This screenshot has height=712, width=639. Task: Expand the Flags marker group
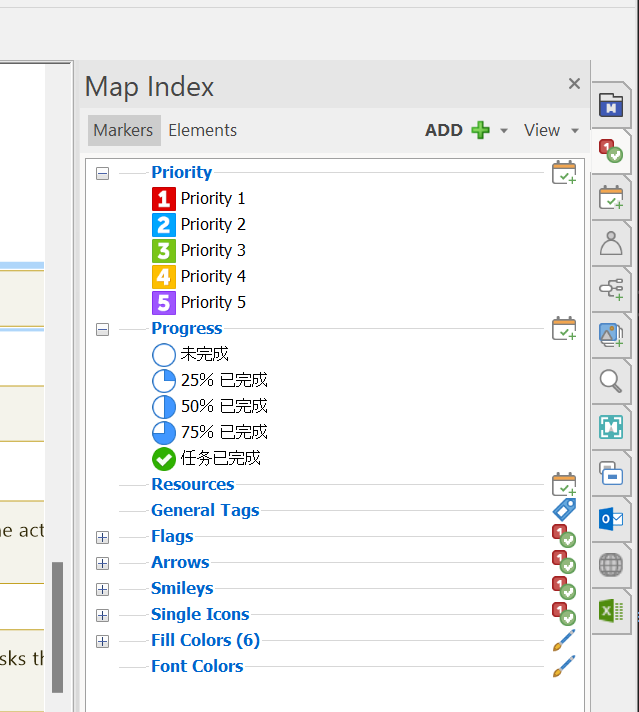pos(102,537)
